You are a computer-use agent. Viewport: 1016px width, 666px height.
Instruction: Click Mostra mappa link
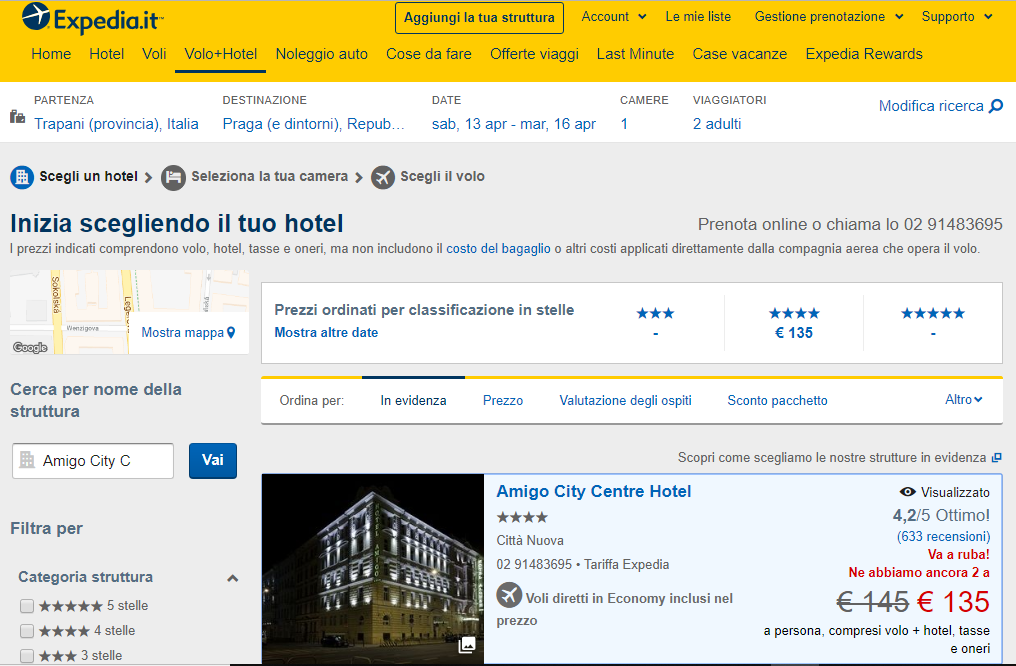pos(182,332)
